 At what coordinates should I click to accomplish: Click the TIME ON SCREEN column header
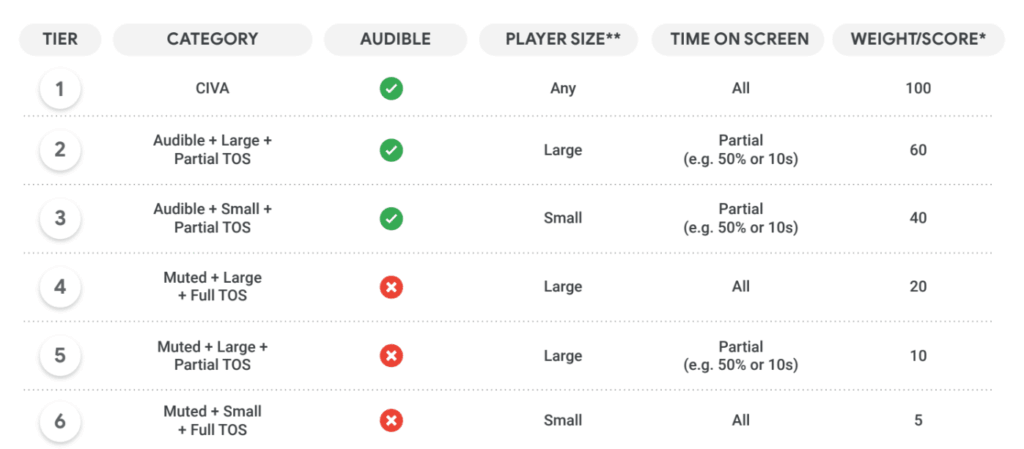(x=738, y=40)
